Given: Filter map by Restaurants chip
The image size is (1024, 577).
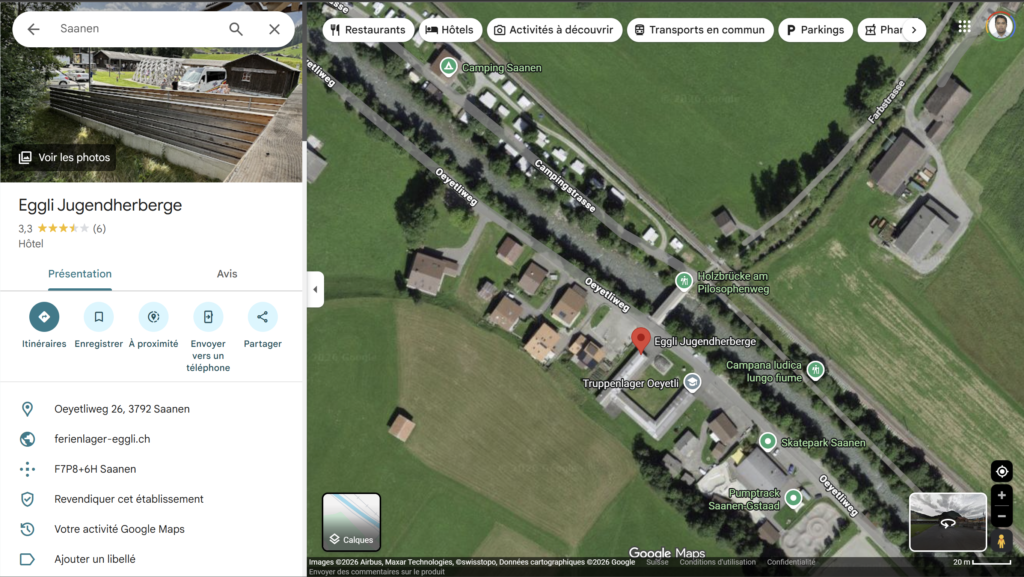Looking at the screenshot, I should pyautogui.click(x=367, y=30).
